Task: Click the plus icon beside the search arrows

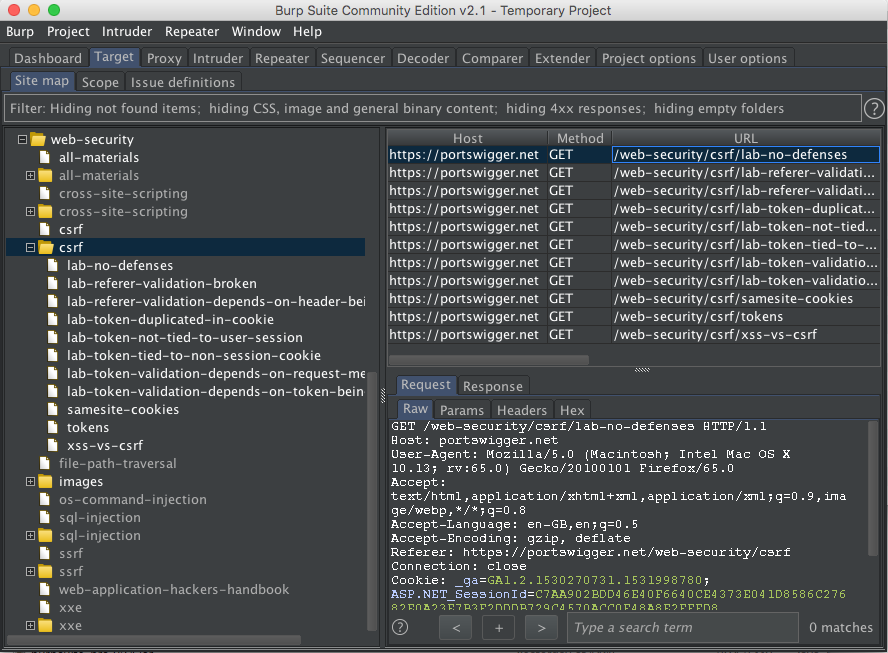Action: tap(498, 627)
